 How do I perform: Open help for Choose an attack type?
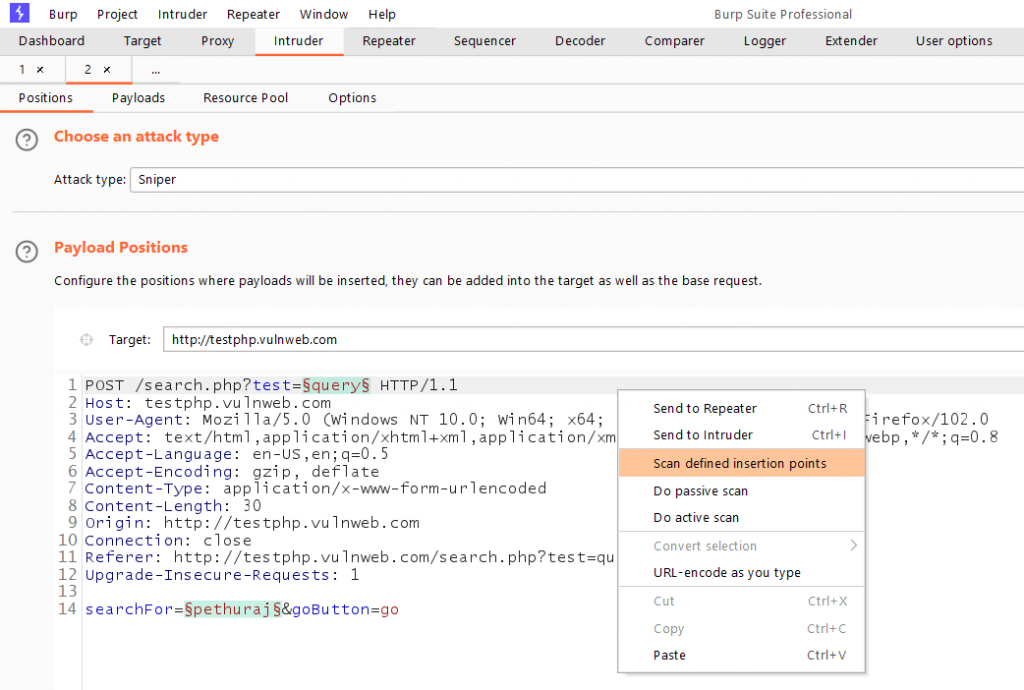click(x=27, y=140)
